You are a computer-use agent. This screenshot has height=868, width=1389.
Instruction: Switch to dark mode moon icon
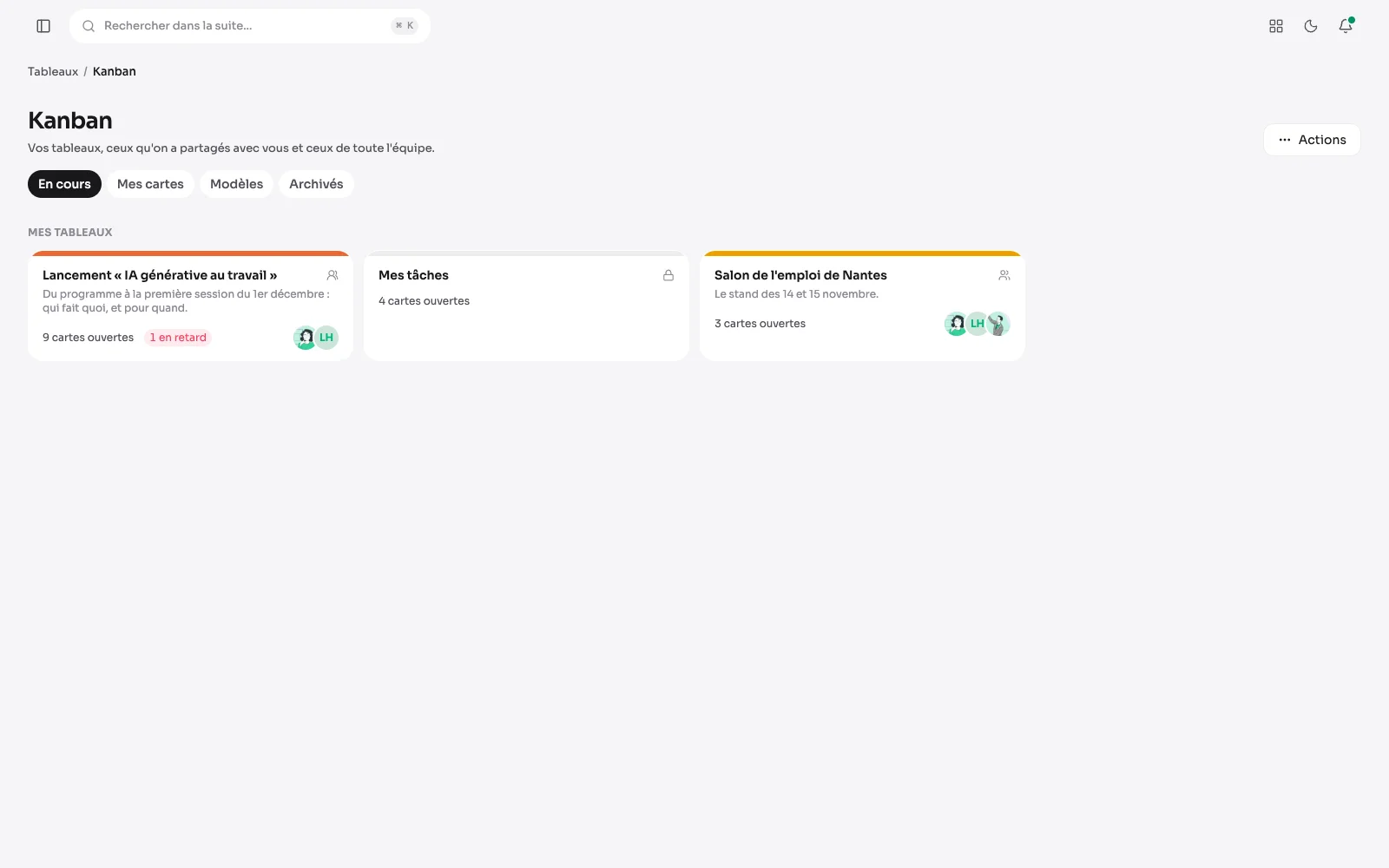[1311, 26]
